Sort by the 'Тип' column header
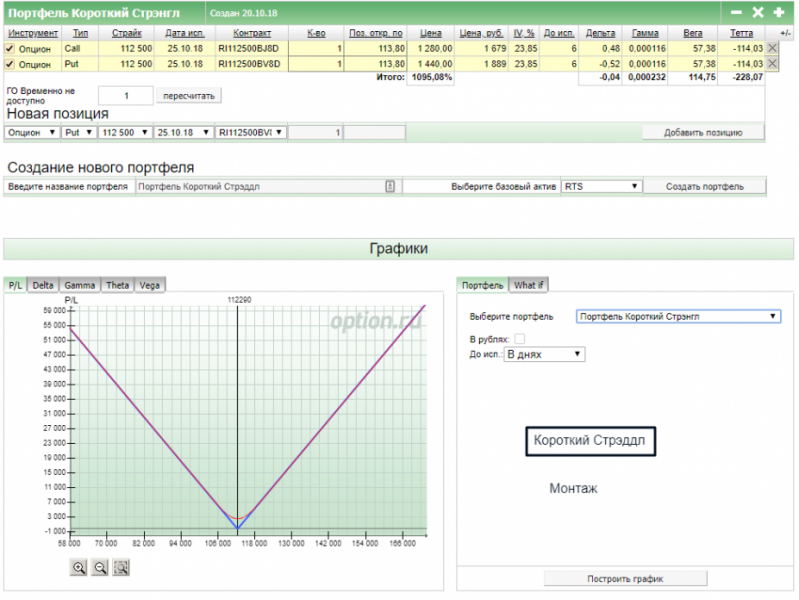Viewport: 799px width, 600px height. (80, 33)
